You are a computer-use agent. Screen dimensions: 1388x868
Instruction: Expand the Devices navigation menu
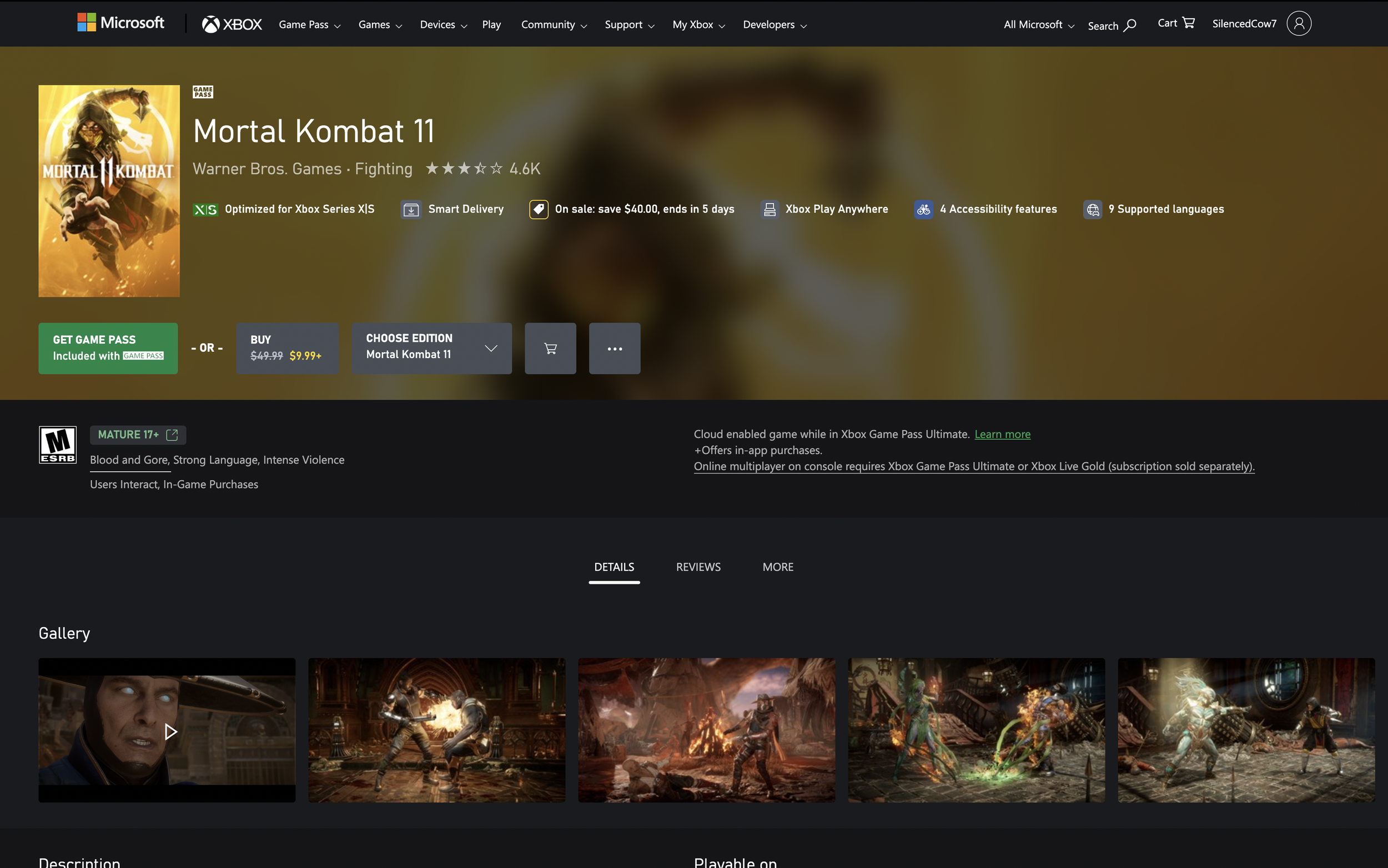click(442, 24)
